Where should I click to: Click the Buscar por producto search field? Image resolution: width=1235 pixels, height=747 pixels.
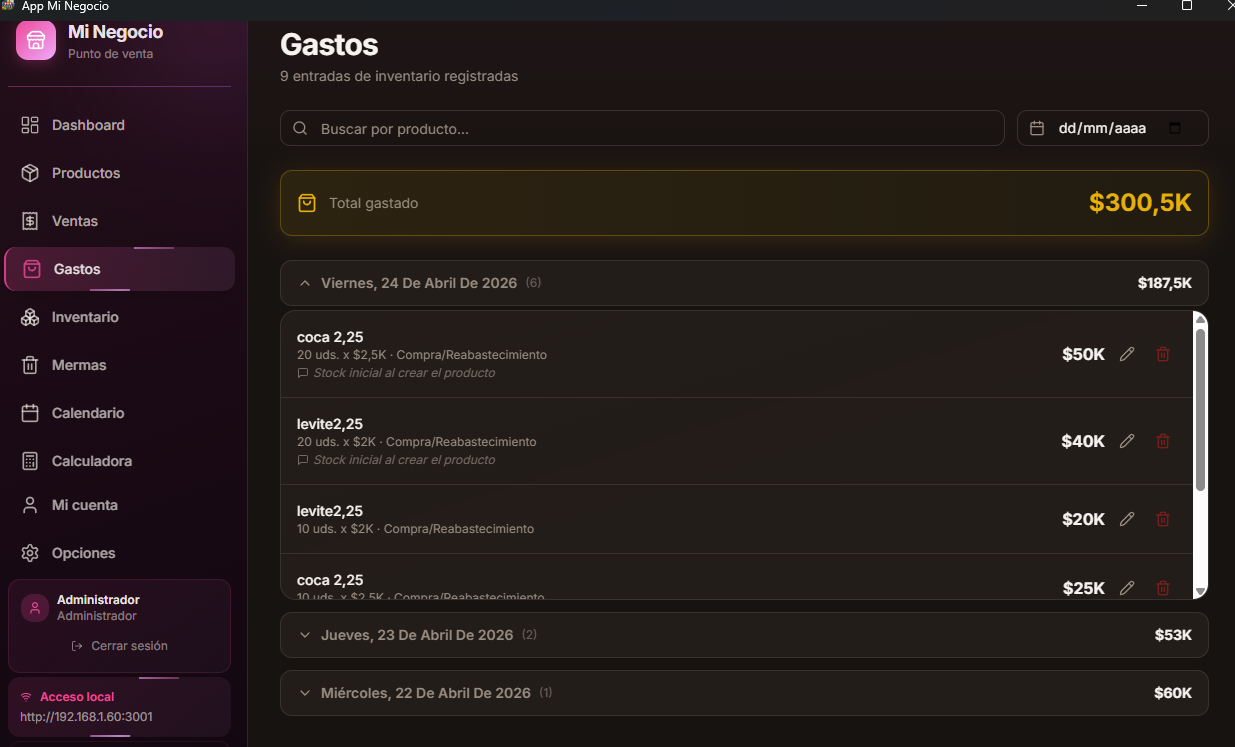(642, 128)
